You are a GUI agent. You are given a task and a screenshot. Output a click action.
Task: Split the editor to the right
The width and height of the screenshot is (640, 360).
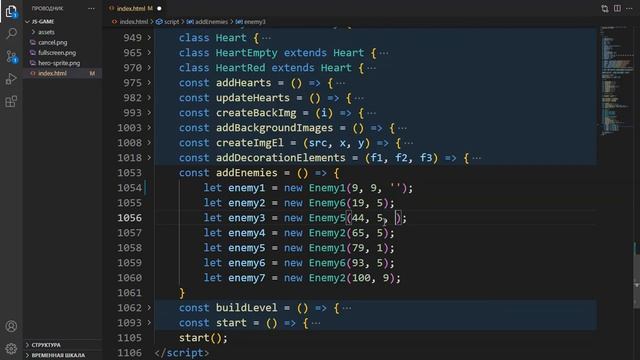(617, 8)
